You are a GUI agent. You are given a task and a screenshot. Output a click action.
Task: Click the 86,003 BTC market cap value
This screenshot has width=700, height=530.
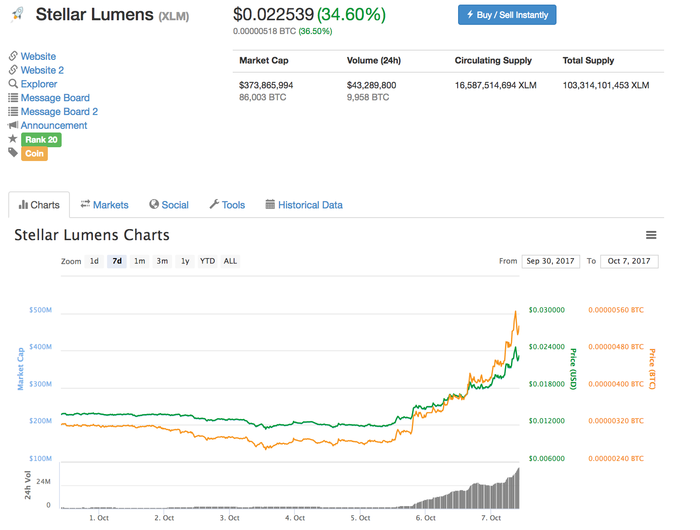coord(262,97)
